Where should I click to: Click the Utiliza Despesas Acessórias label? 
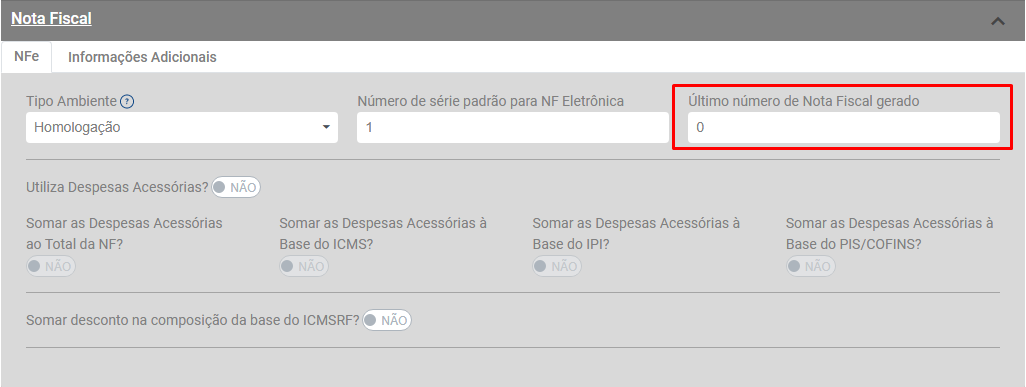coord(117,187)
